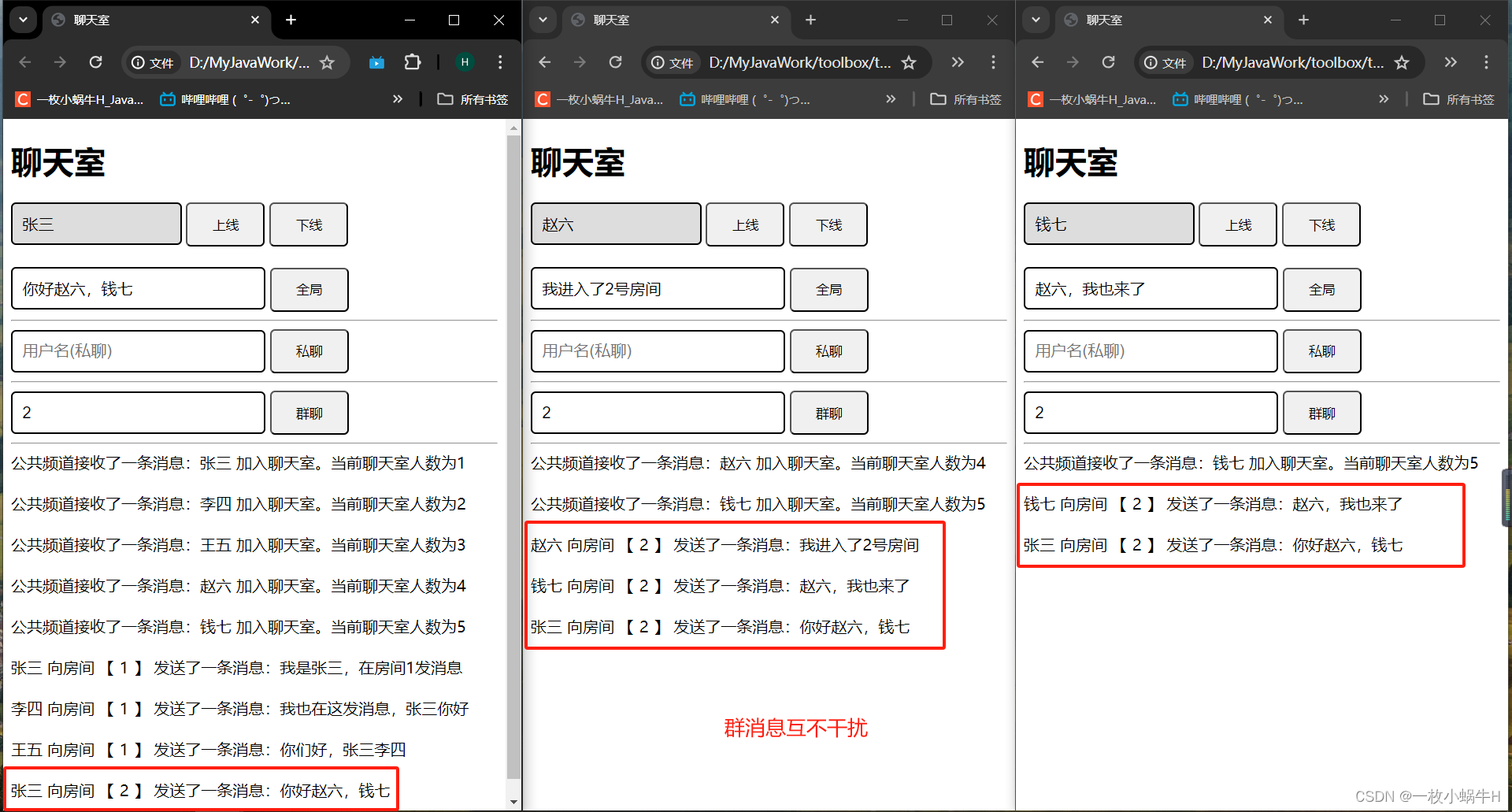Image resolution: width=1512 pixels, height=812 pixels.
Task: Open new tab in left window
Action: [x=291, y=20]
